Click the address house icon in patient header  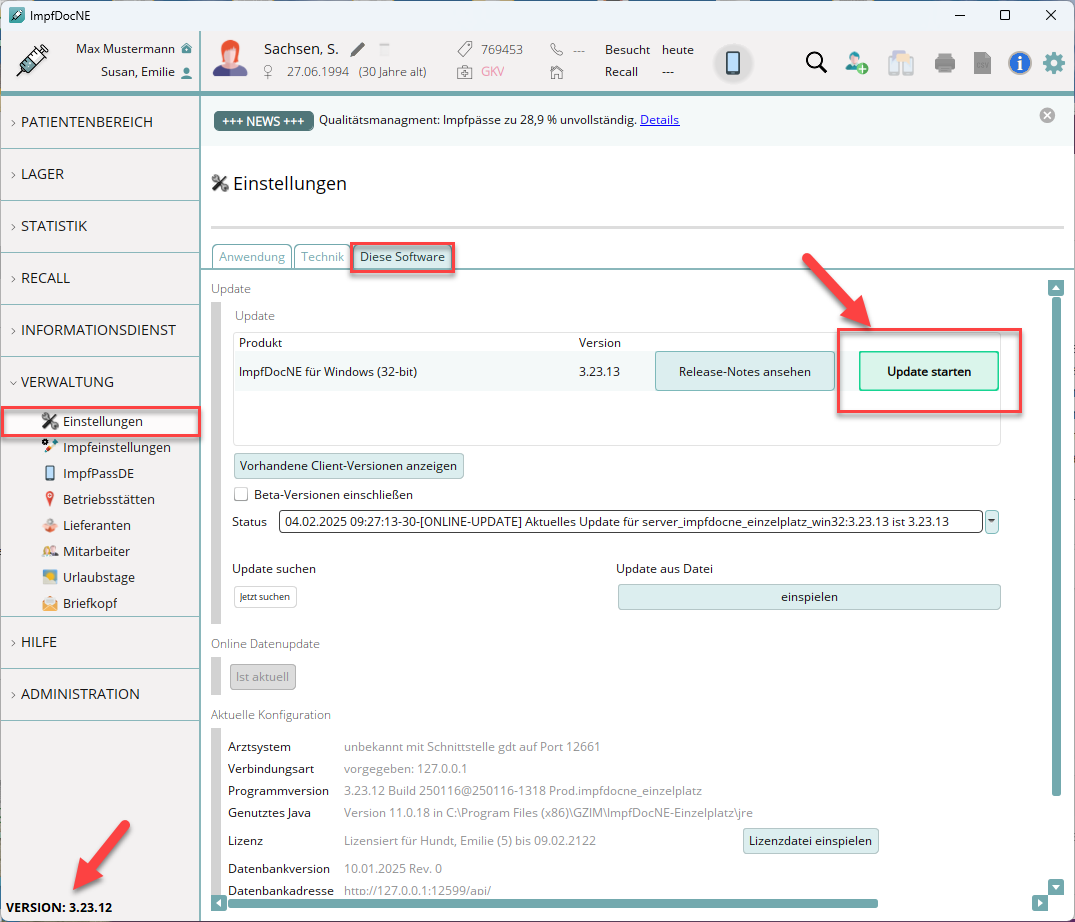557,72
